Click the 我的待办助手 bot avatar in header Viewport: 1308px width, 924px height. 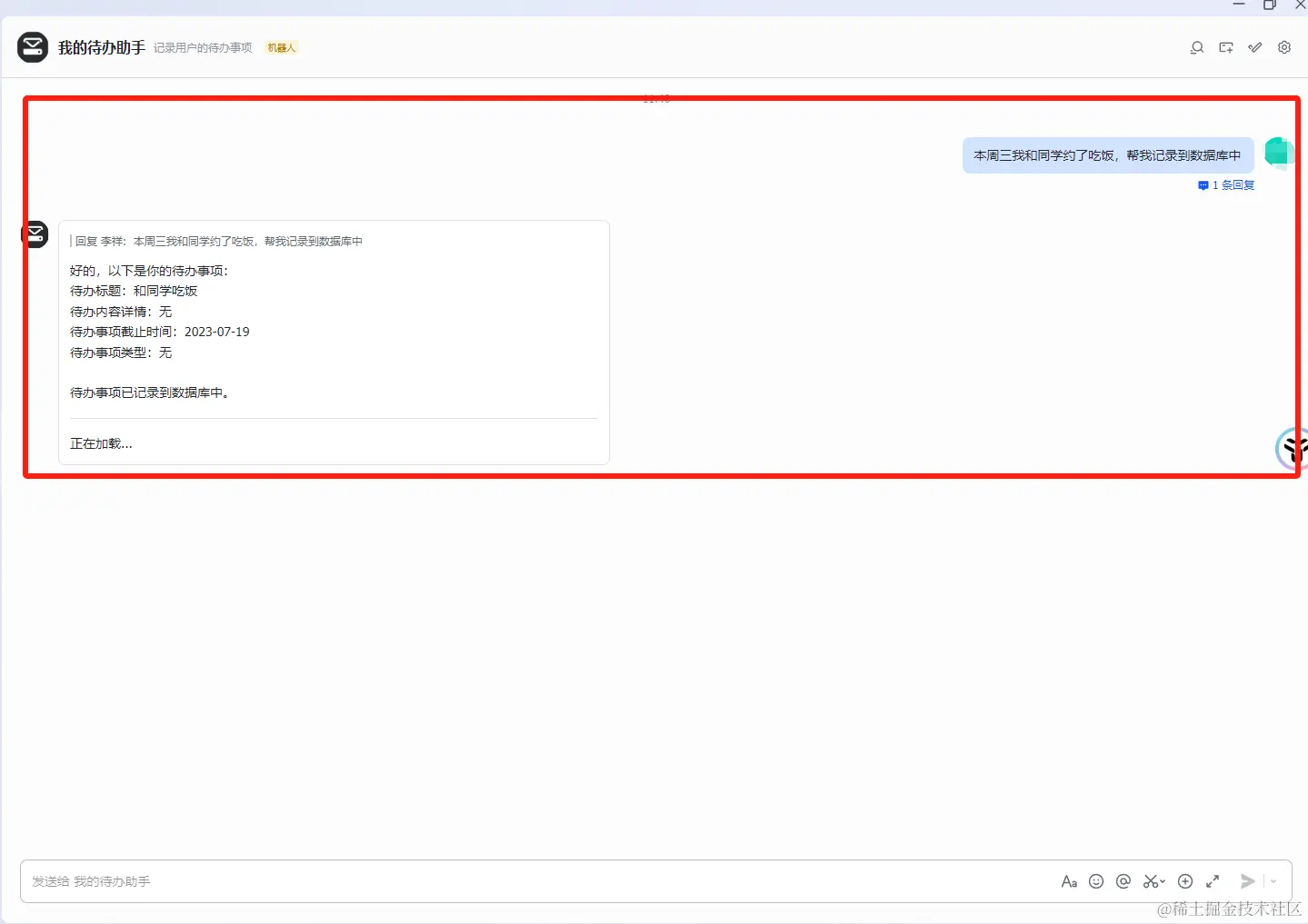33,47
